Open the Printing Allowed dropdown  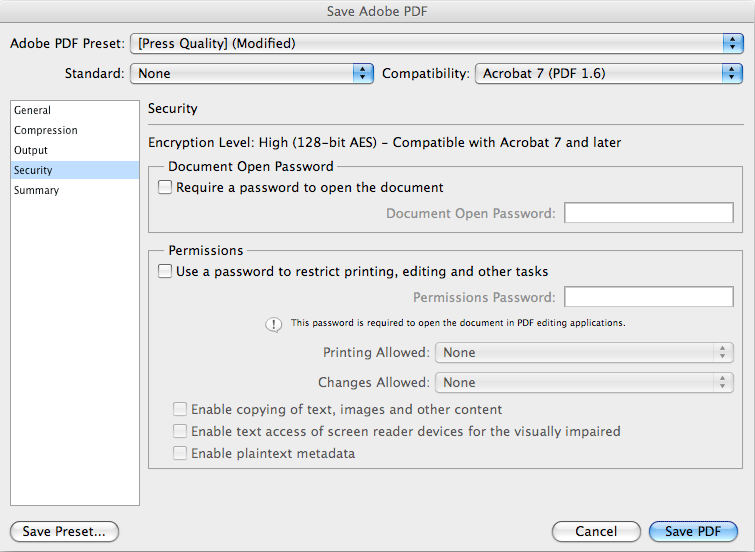(x=584, y=353)
